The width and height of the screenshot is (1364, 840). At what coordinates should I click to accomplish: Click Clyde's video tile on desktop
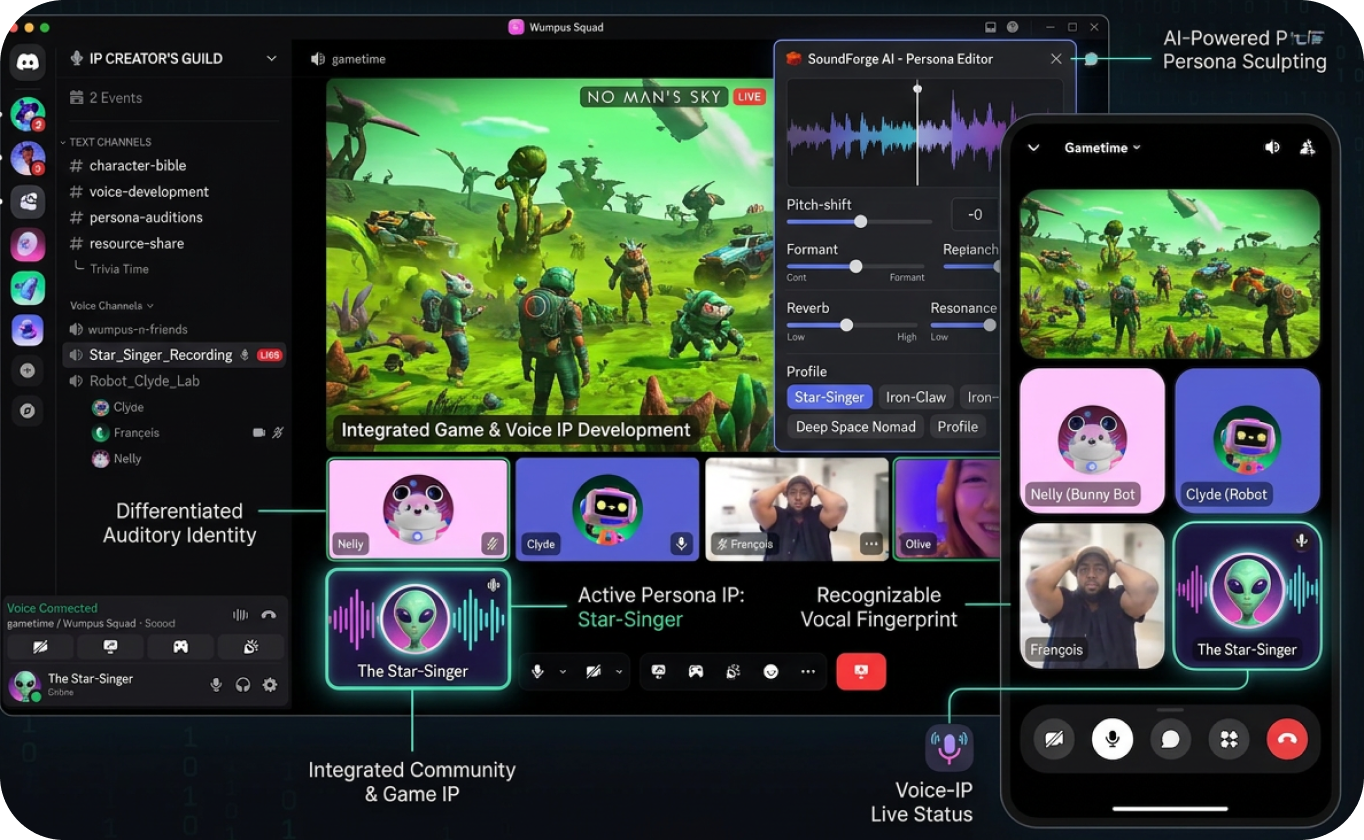pos(607,509)
